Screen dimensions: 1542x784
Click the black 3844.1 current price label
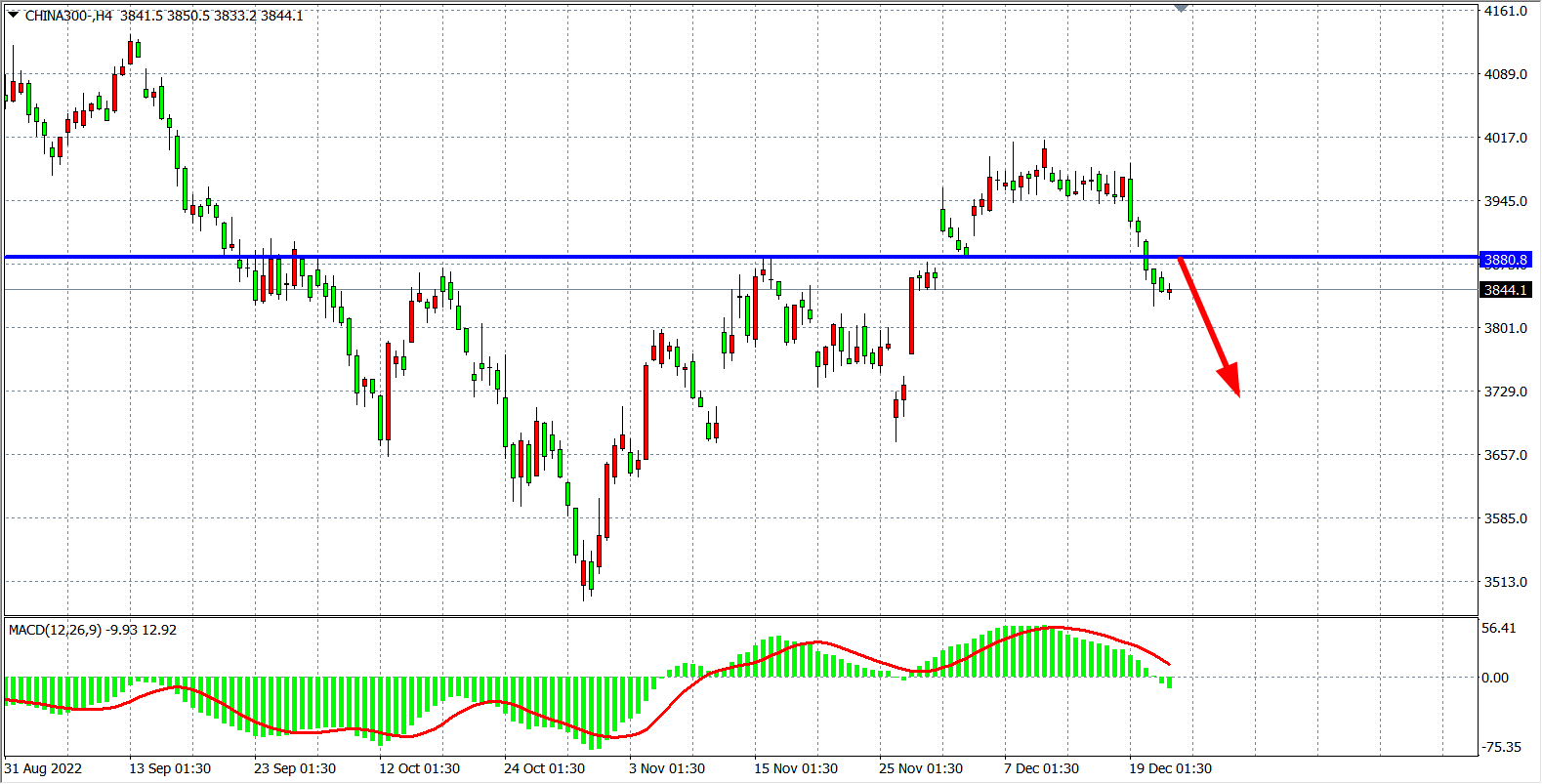click(1505, 290)
